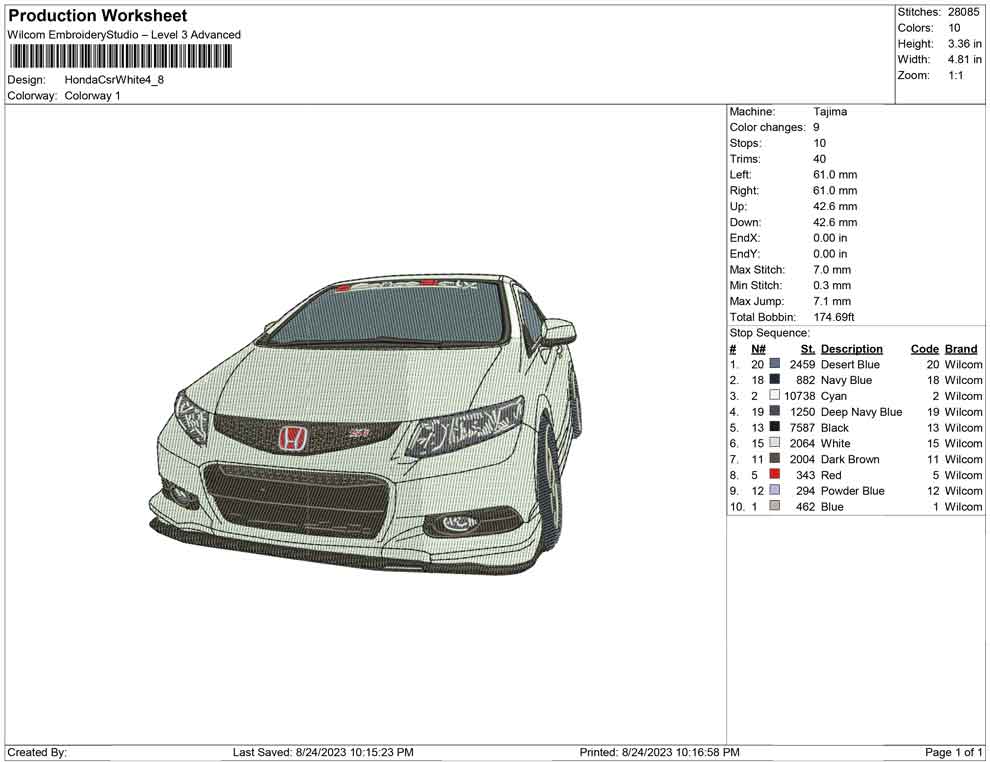This screenshot has width=990, height=762.
Task: Click the Brand column header
Action: [x=961, y=348]
